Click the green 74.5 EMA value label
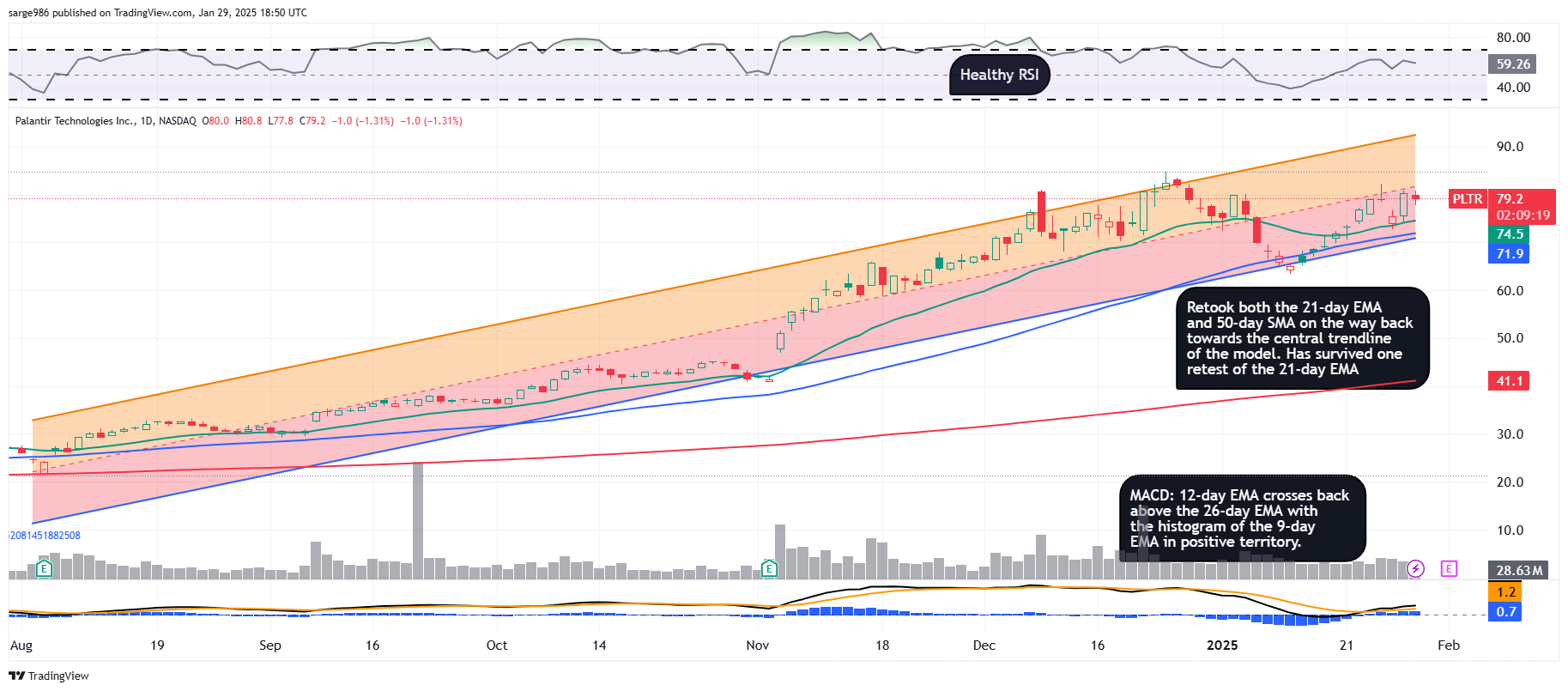The height and width of the screenshot is (691, 1568). 1508,234
